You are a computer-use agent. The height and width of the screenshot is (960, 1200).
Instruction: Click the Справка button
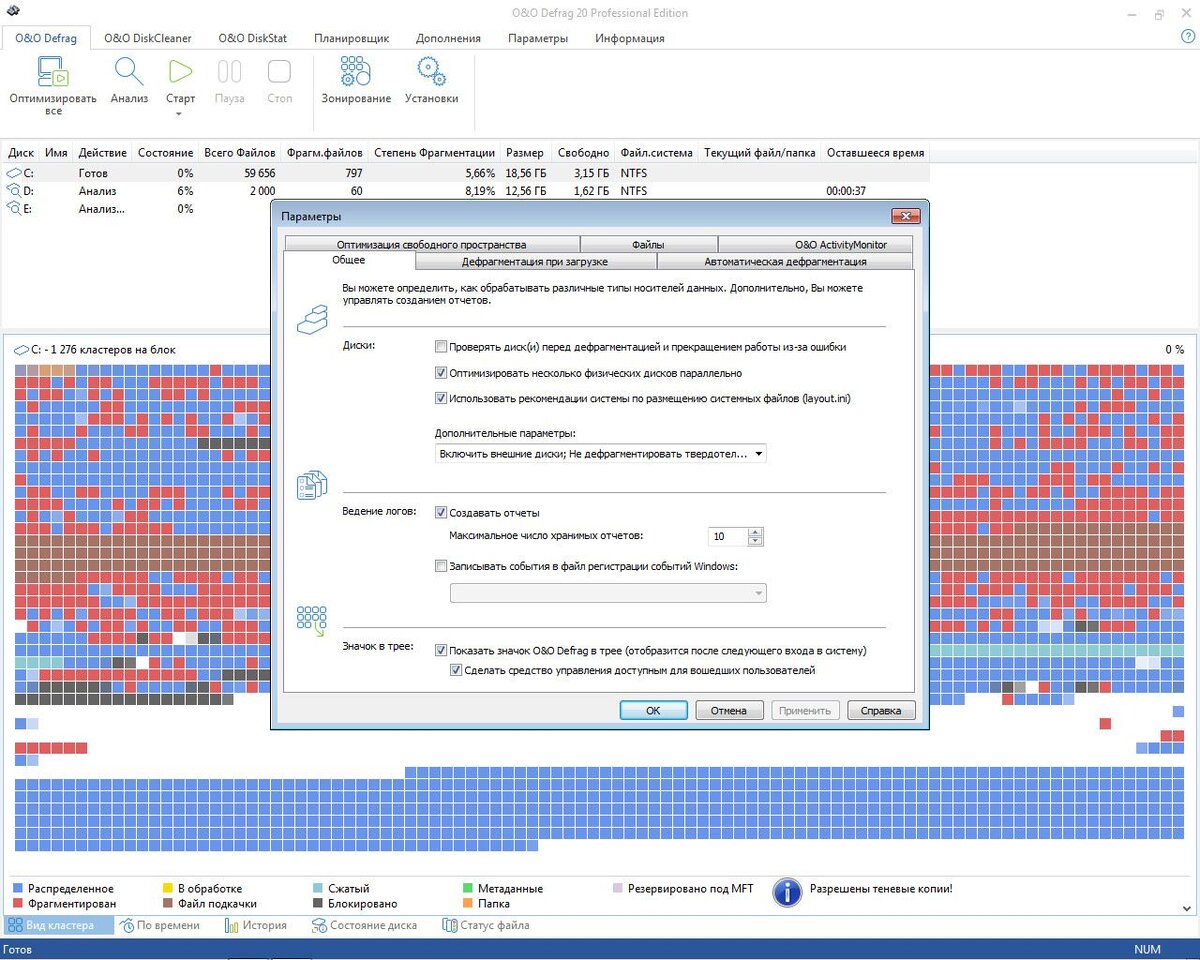click(881, 710)
